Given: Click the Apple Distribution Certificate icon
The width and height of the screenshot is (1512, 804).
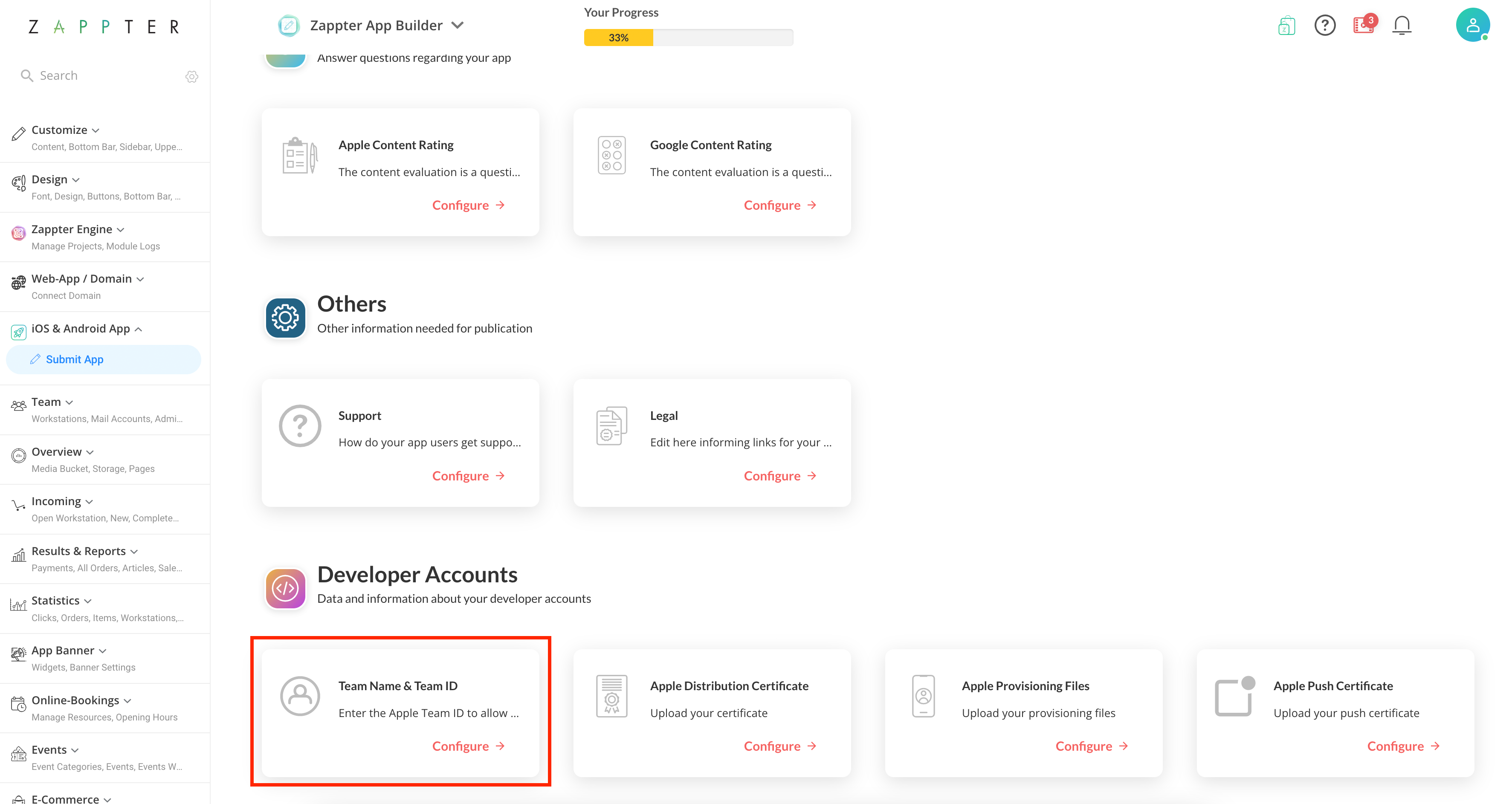Looking at the screenshot, I should coord(611,696).
